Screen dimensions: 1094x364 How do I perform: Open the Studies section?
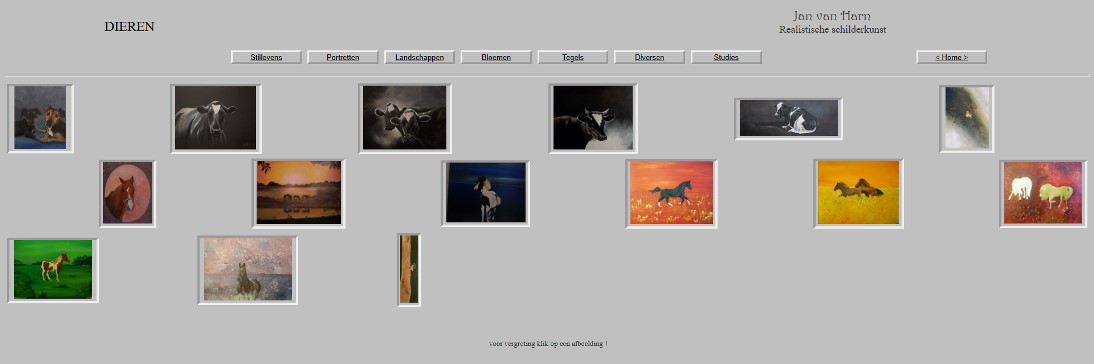726,57
